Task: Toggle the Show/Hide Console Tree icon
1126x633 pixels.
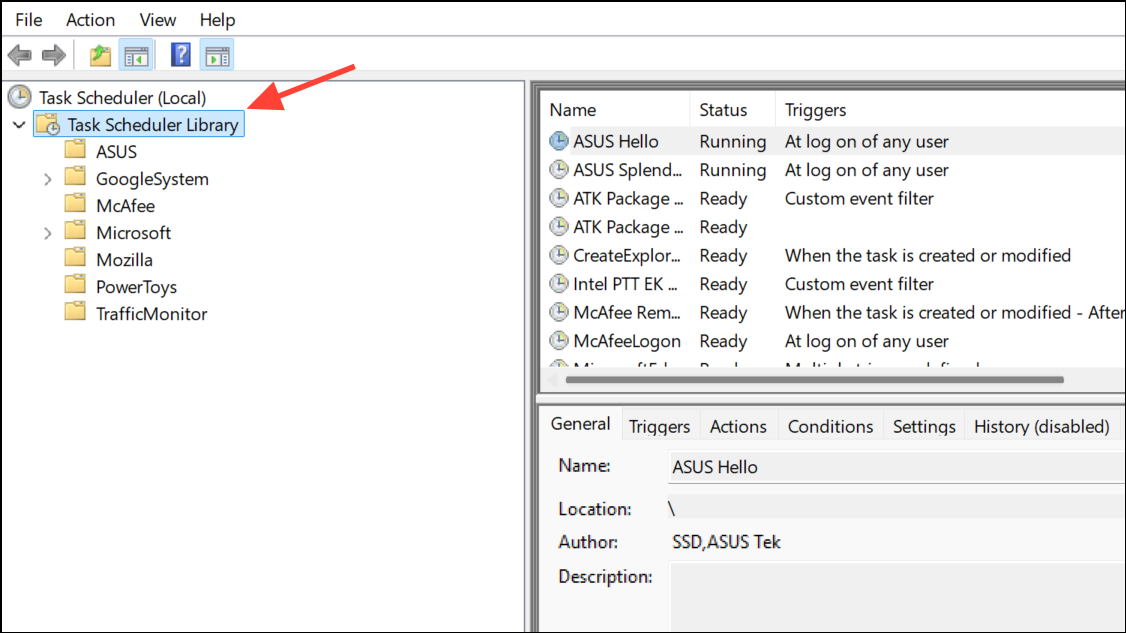Action: coord(136,55)
